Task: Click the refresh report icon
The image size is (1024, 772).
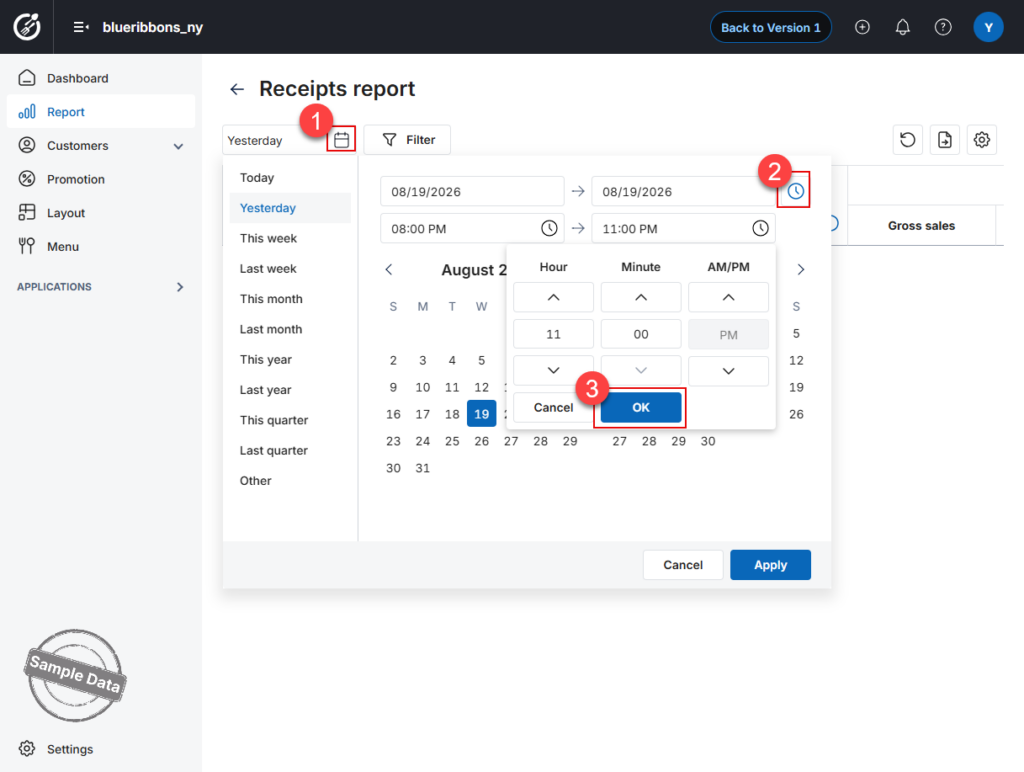Action: [x=907, y=140]
